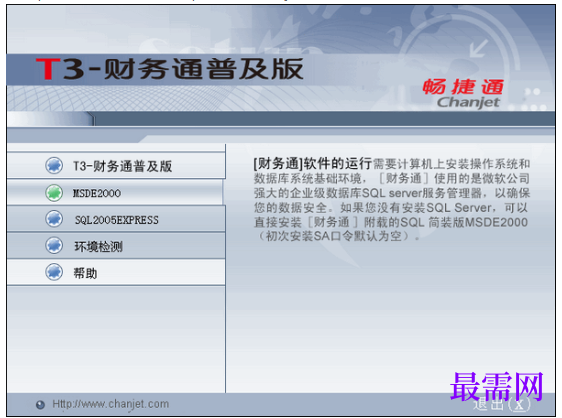Open the Http://www.chanjet.com link
This screenshot has height=418, width=562.
[110, 404]
